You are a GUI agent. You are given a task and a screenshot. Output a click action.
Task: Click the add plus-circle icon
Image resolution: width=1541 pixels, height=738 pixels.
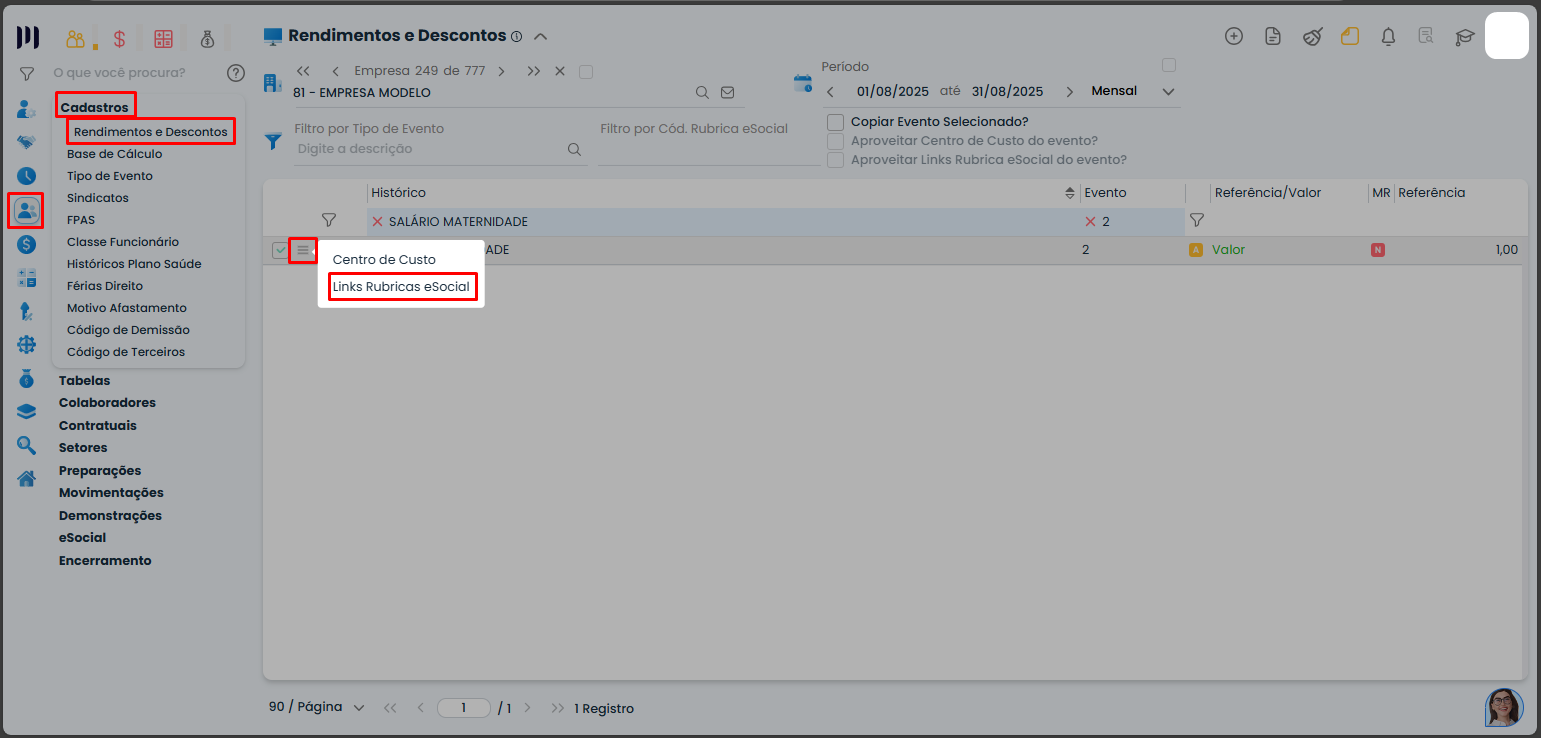[x=1234, y=36]
